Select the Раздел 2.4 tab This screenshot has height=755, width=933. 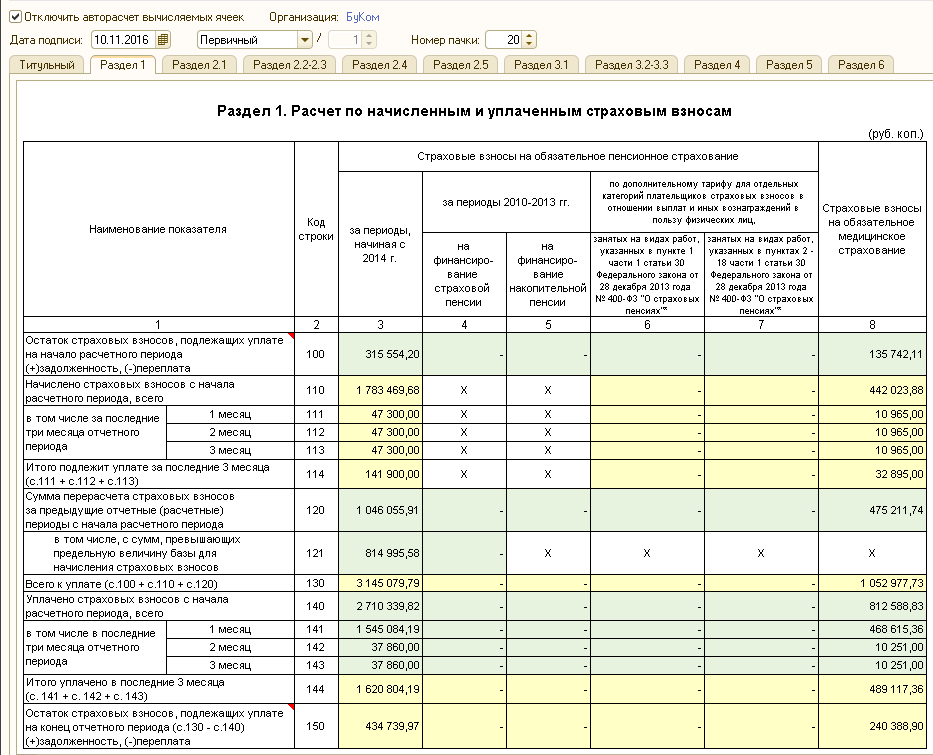point(380,65)
